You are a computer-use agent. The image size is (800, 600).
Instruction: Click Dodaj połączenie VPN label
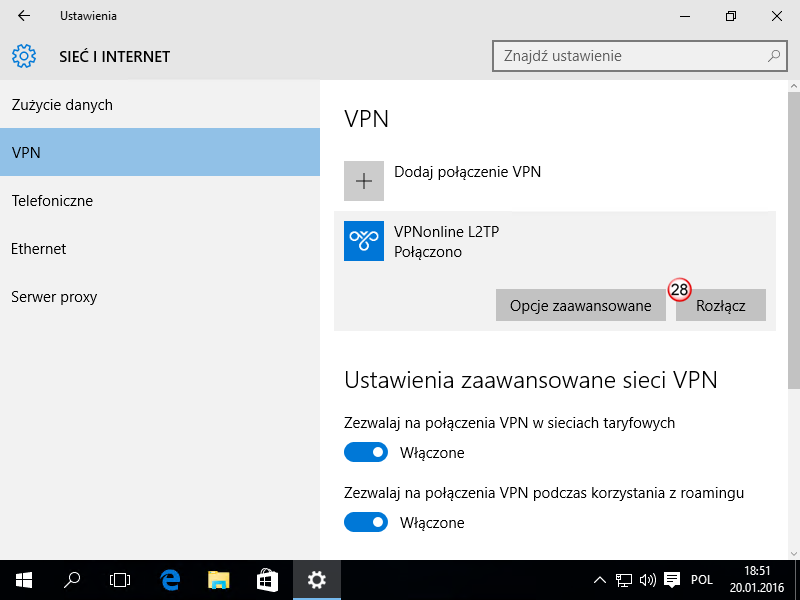click(467, 172)
